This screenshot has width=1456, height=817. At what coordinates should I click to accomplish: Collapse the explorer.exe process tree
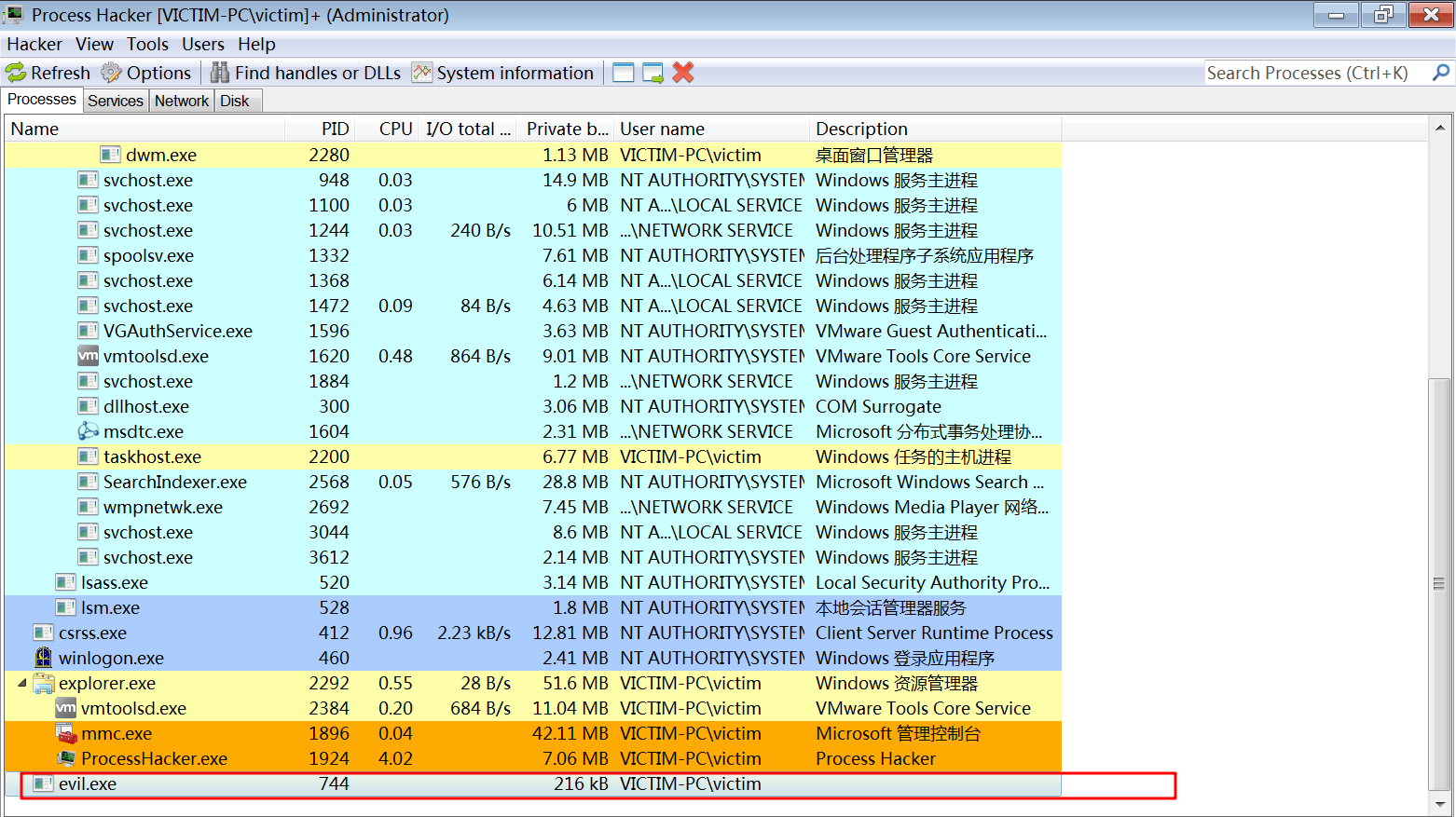coord(21,683)
